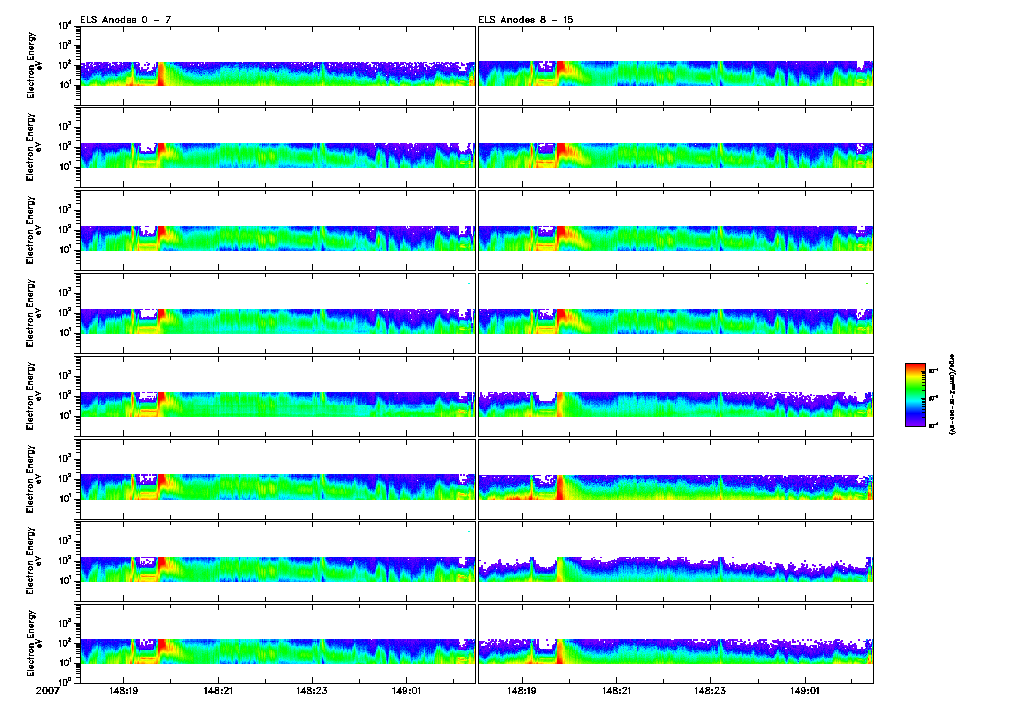Click the rainbow color scale bar
1024x708 pixels.
point(915,395)
